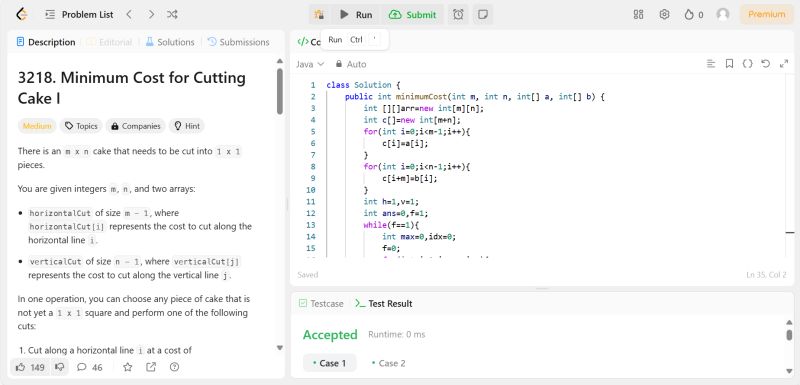Like the problem with thumbs up
The height and width of the screenshot is (385, 800).
coord(30,367)
